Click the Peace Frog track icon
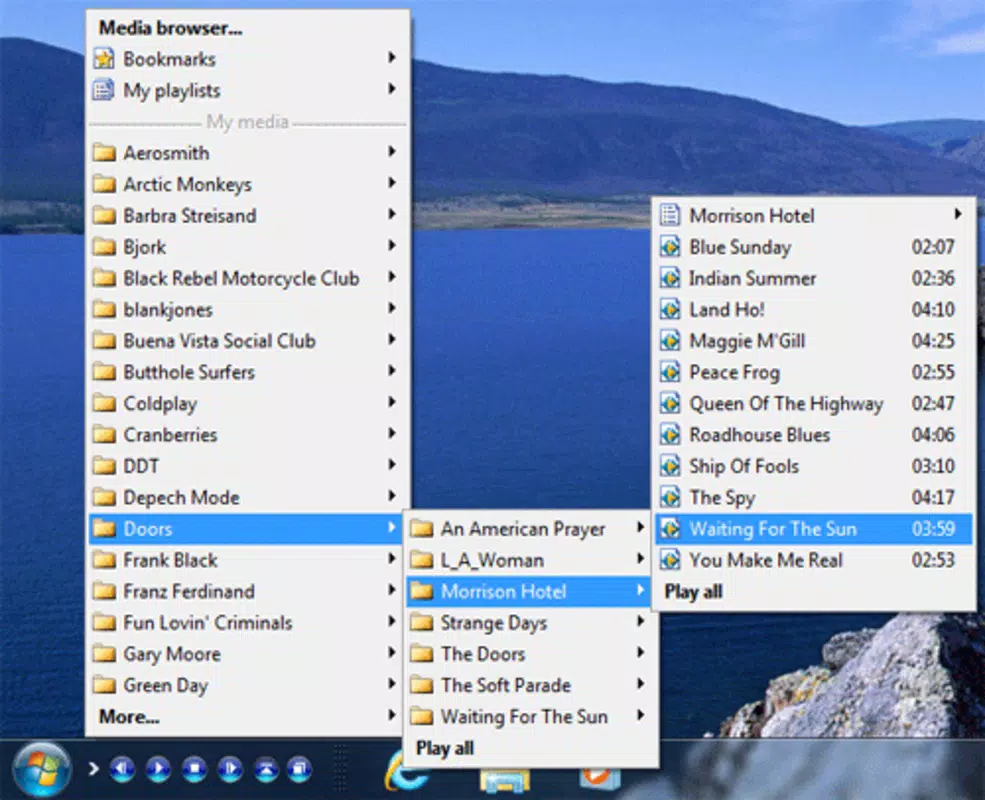985x800 pixels. 670,372
